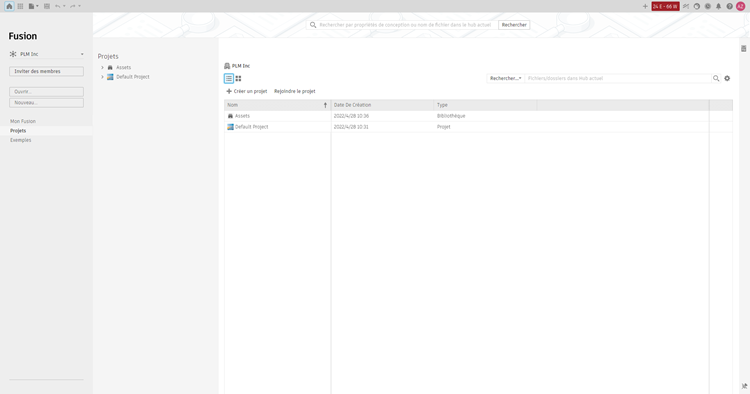The width and height of the screenshot is (750, 394).
Task: Switch to list view
Action: tap(229, 78)
